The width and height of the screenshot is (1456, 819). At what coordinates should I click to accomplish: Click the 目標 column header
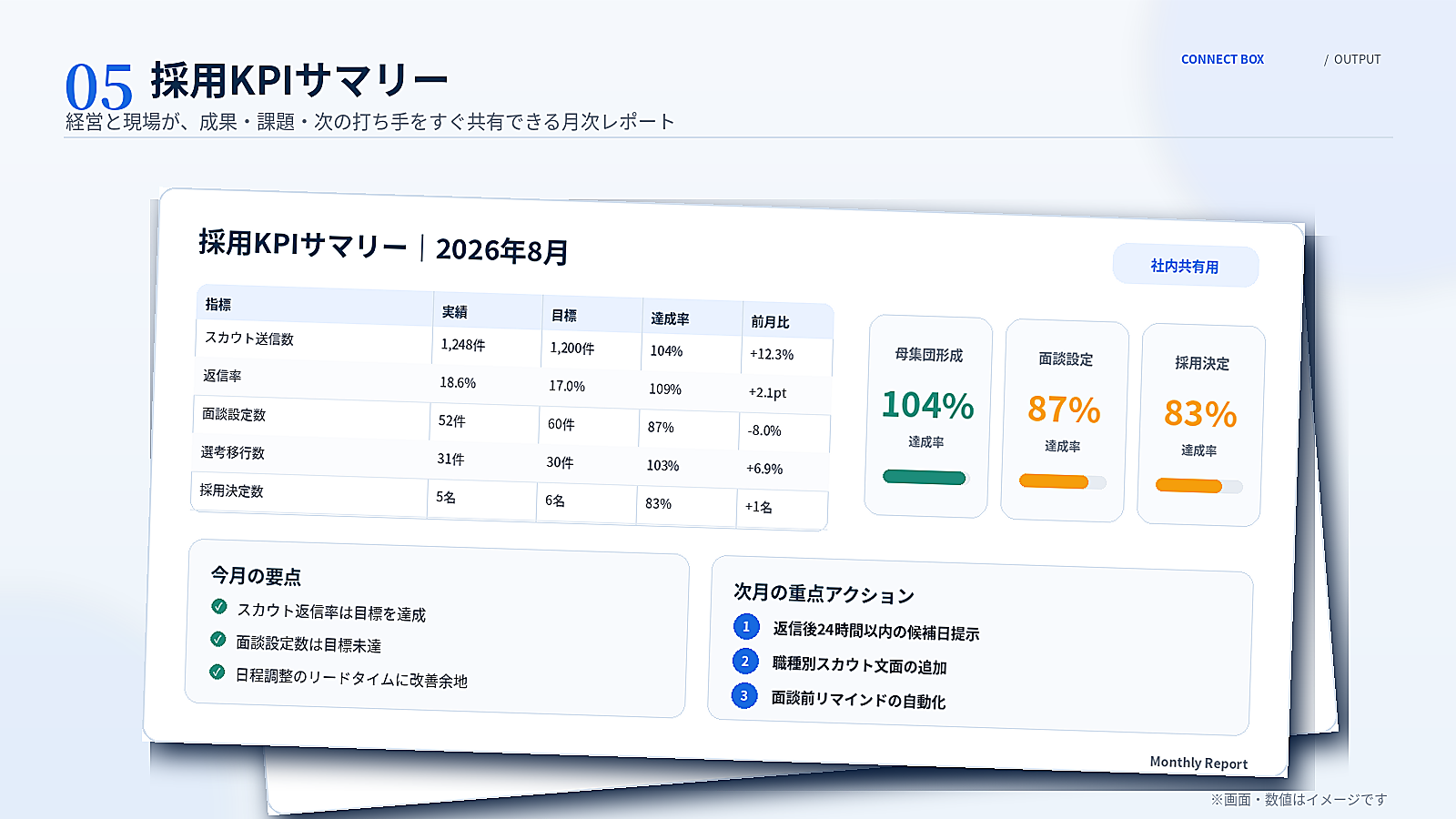point(564,316)
